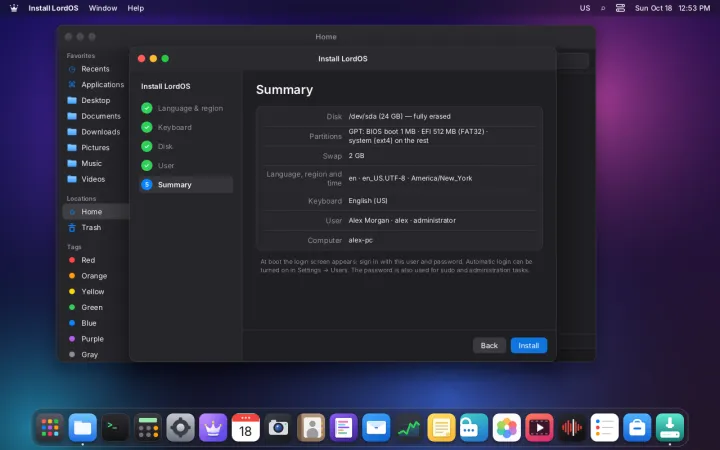
Task: Open the padlock passwords app in dock
Action: click(474, 428)
